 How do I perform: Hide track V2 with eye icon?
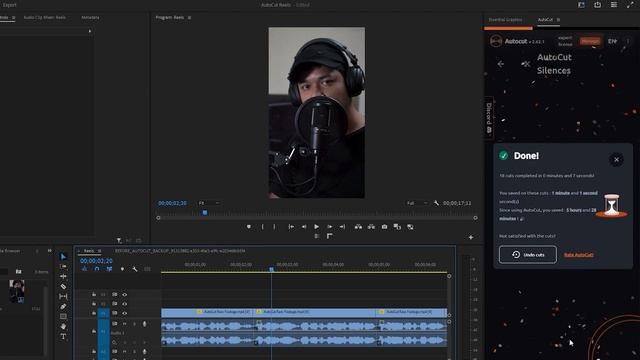(124, 304)
